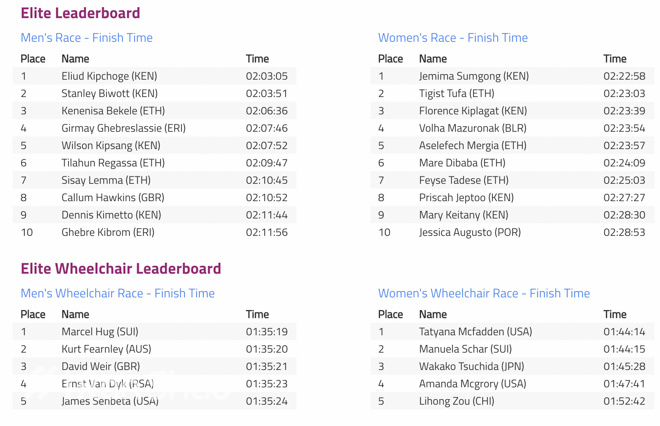Click Jemima Sumgong (KEN) row name
The width and height of the screenshot is (660, 426).
473,76
